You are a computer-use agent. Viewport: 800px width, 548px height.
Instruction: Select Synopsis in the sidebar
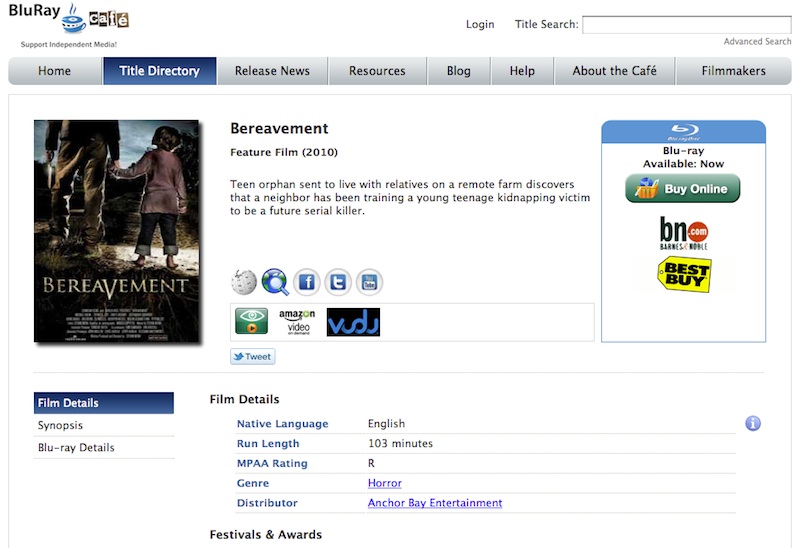(59, 426)
